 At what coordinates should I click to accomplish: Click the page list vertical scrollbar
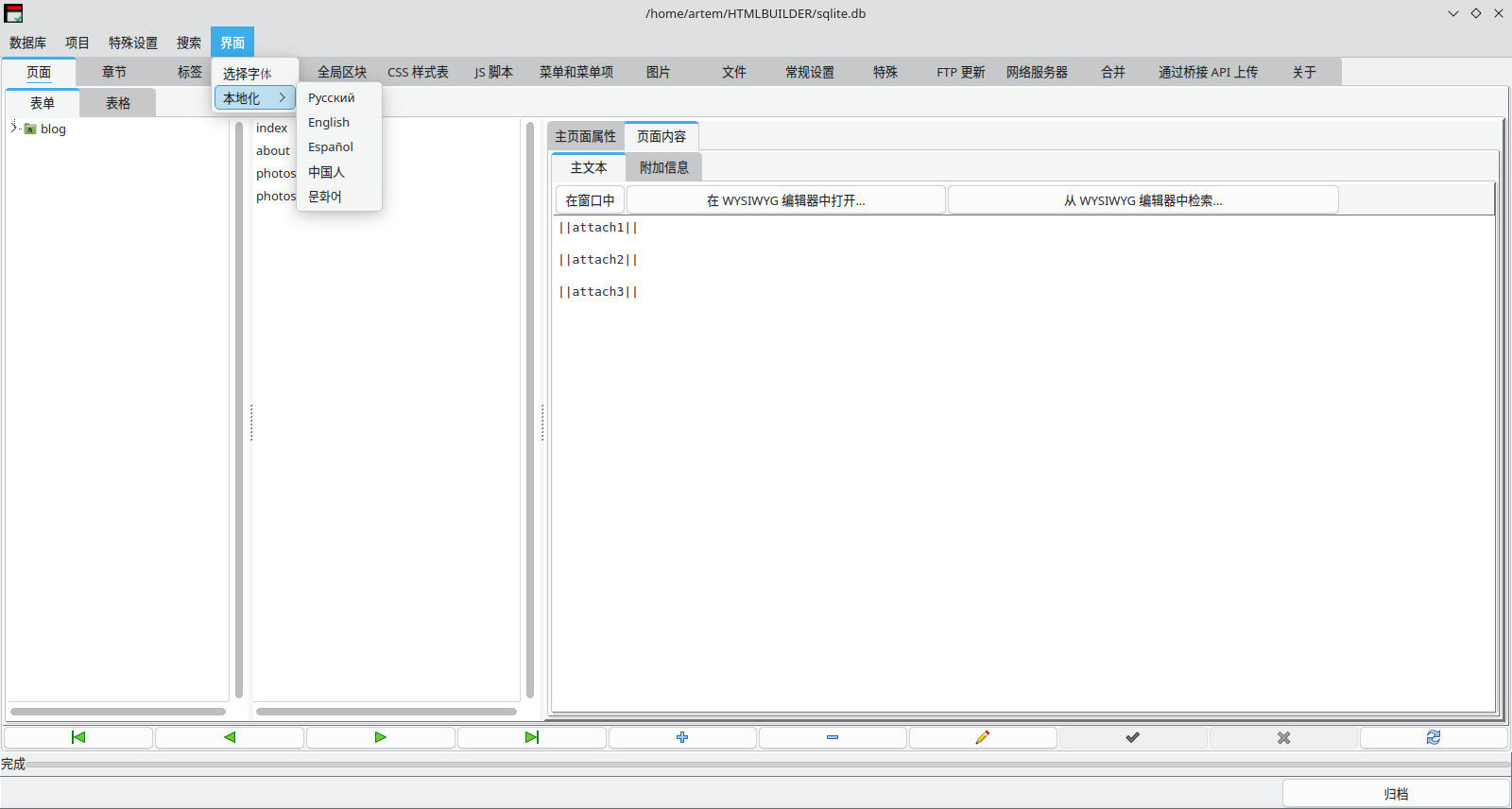530,410
